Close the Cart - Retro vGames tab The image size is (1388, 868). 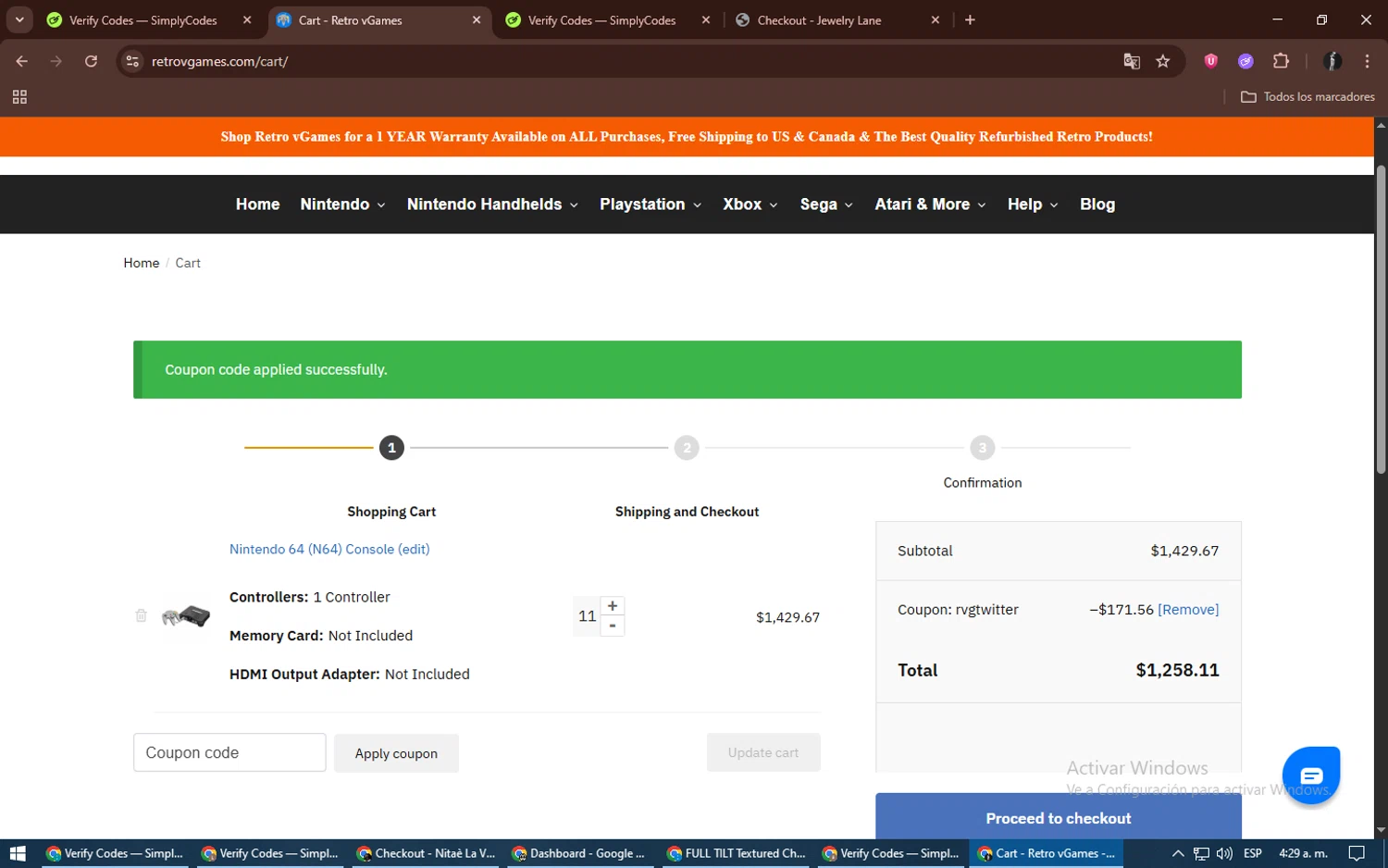[477, 19]
